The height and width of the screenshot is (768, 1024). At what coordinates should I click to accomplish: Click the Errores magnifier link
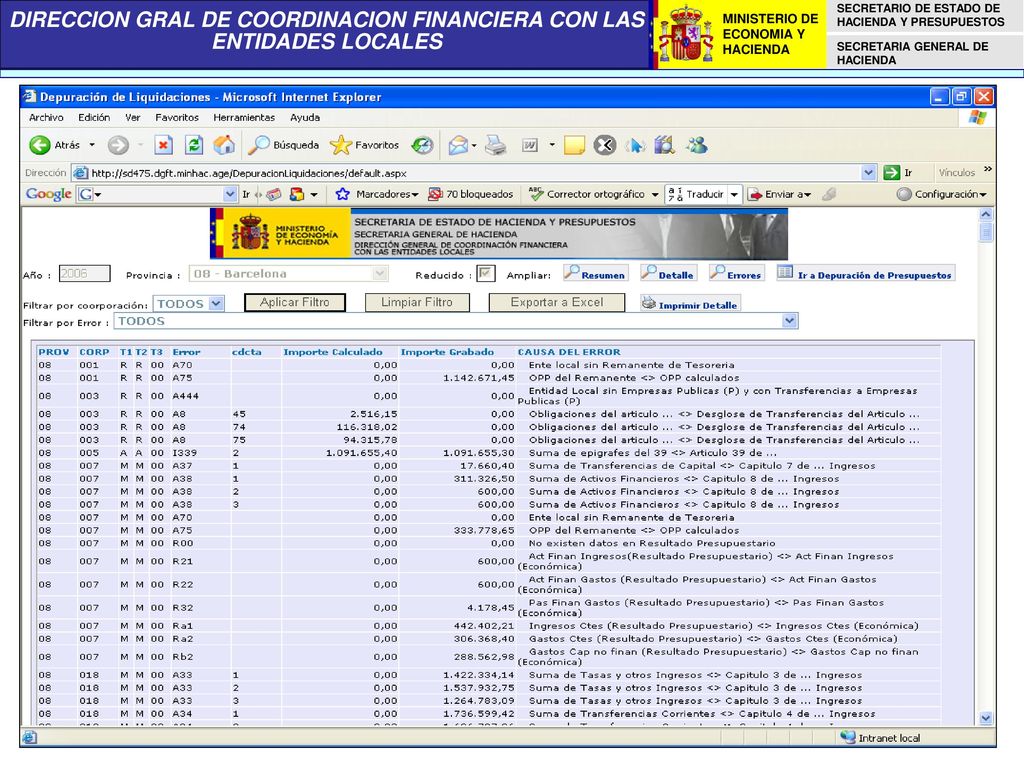737,274
